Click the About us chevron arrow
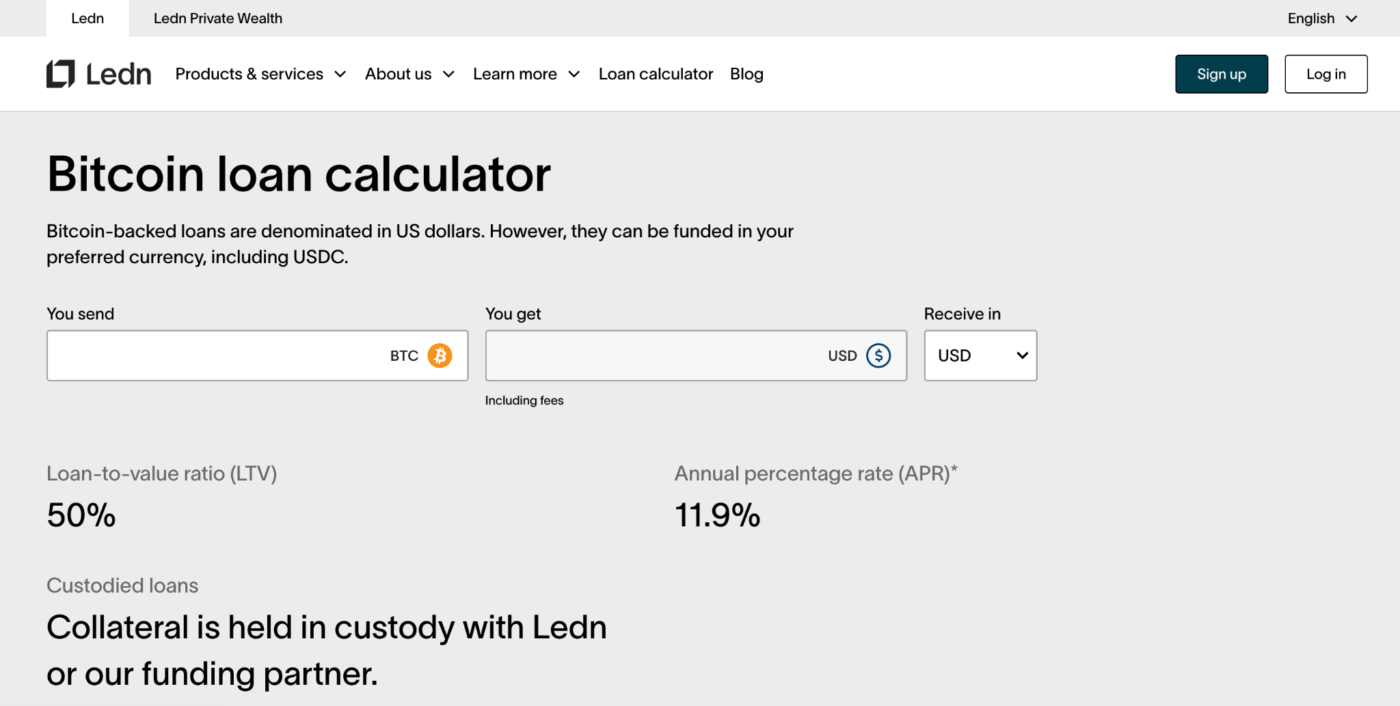Image resolution: width=1400 pixels, height=706 pixels. pos(449,74)
